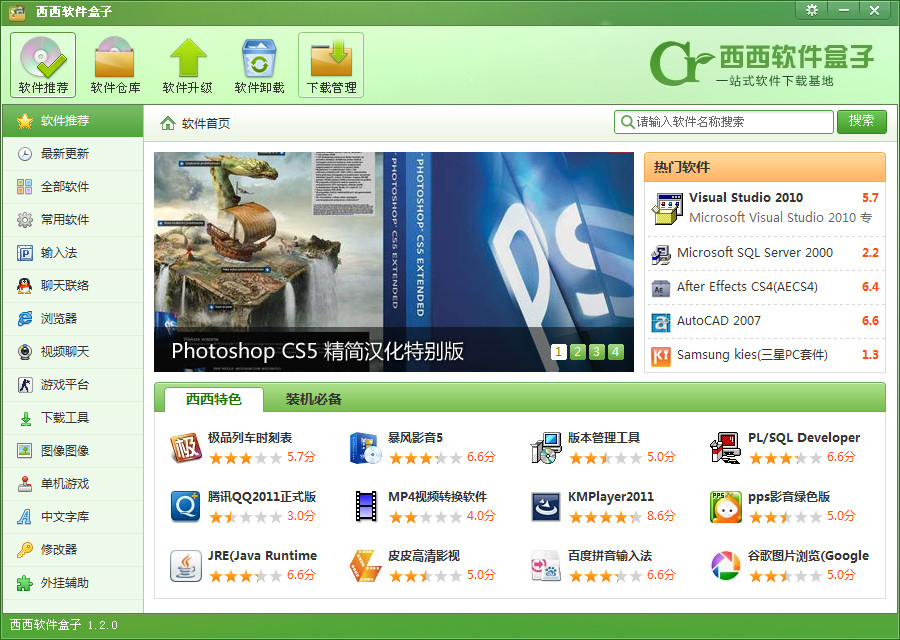Open the 修改器 category

73,550
